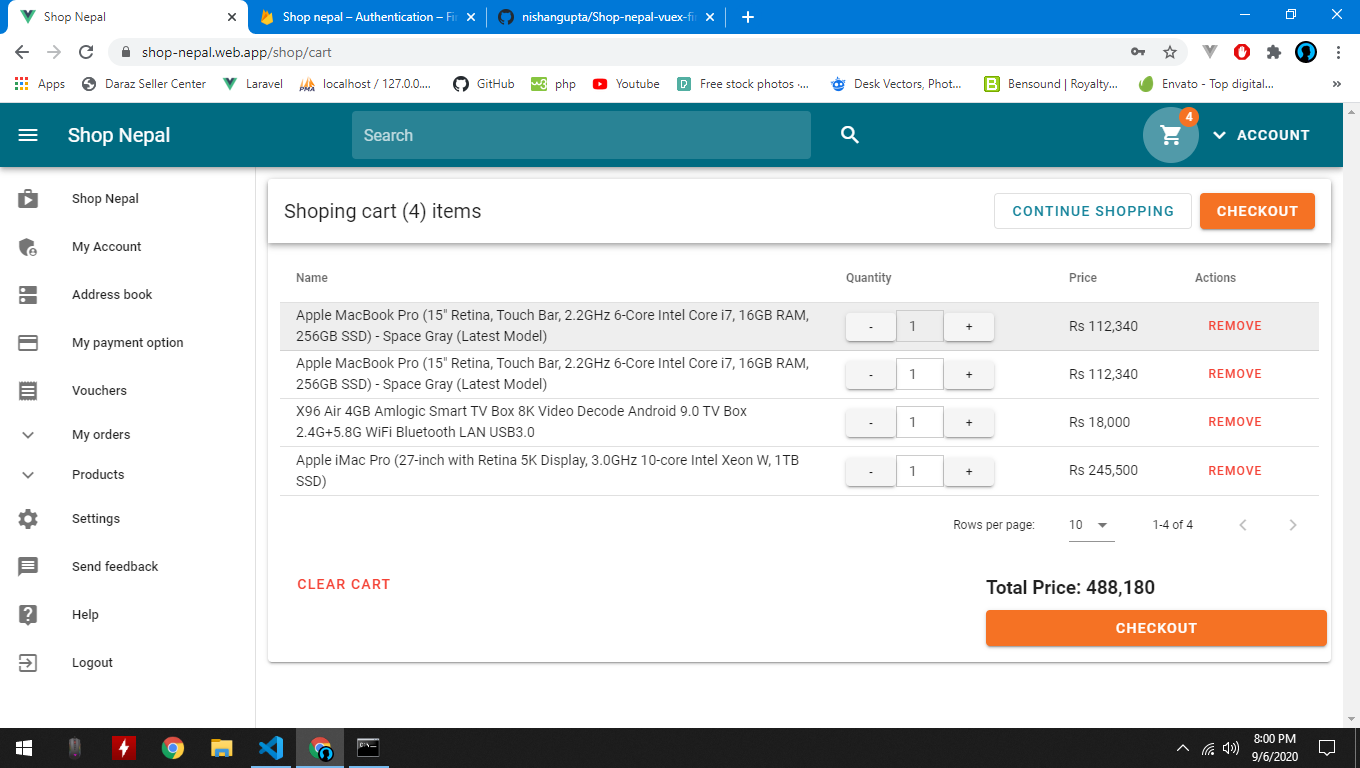Open the Laravel bookmark
This screenshot has height=768, width=1360.
[253, 84]
